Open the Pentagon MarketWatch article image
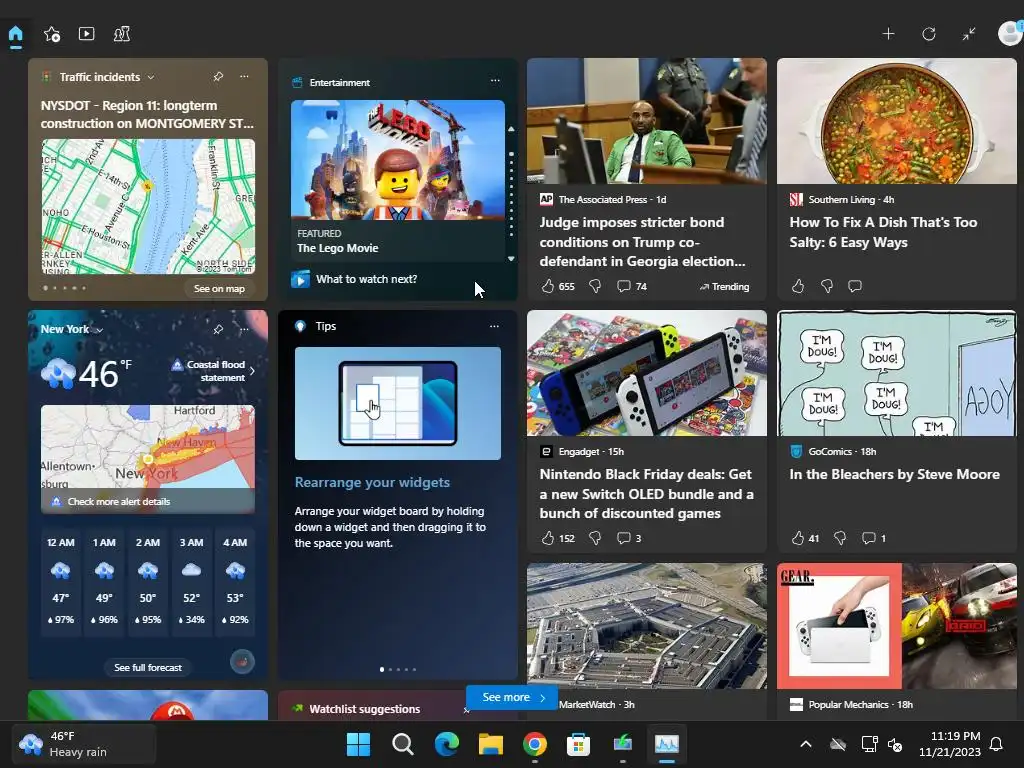The height and width of the screenshot is (768, 1024). tap(647, 626)
